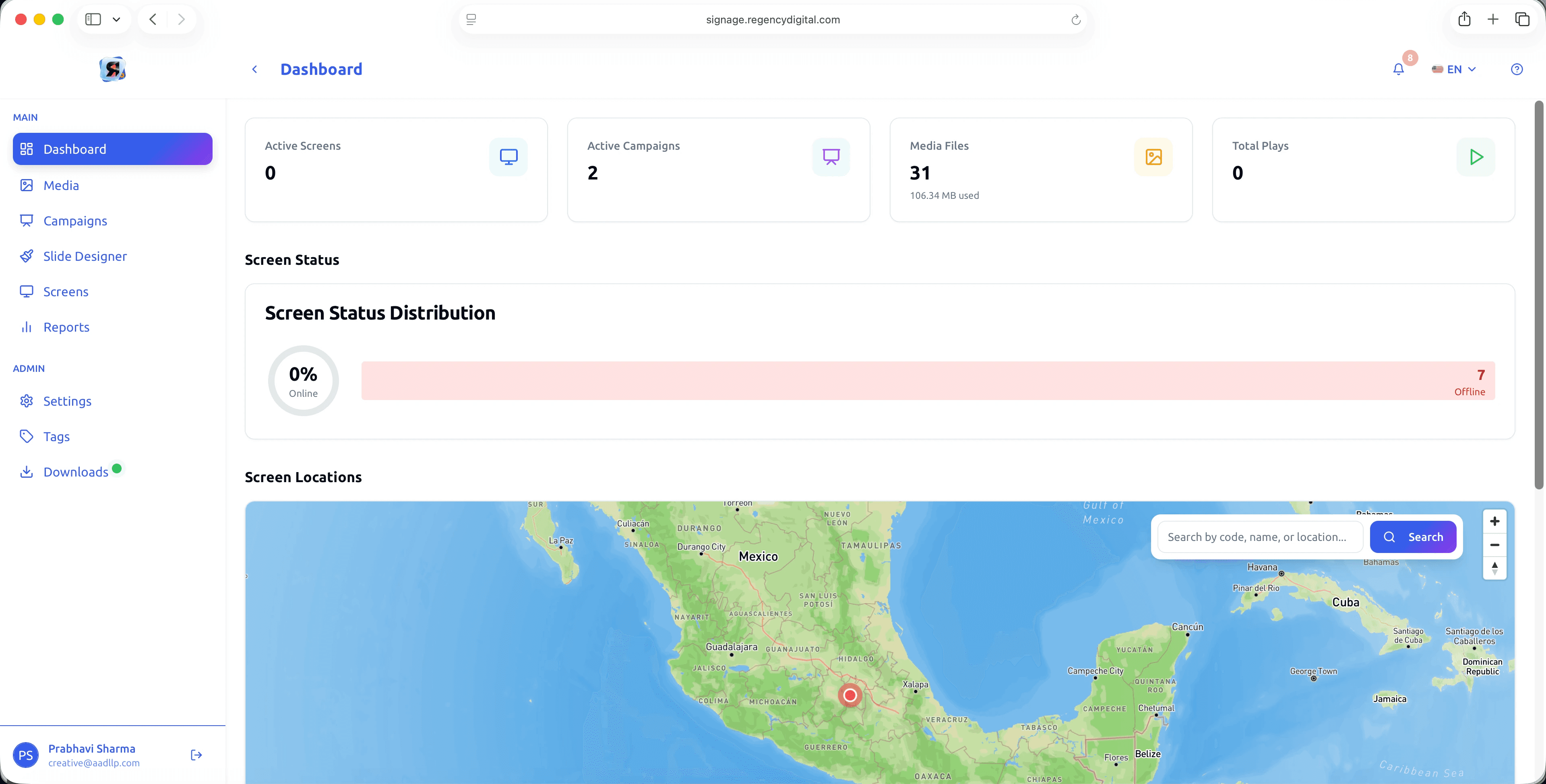The width and height of the screenshot is (1546, 784).
Task: Click the Total Plays play icon
Action: (x=1476, y=157)
